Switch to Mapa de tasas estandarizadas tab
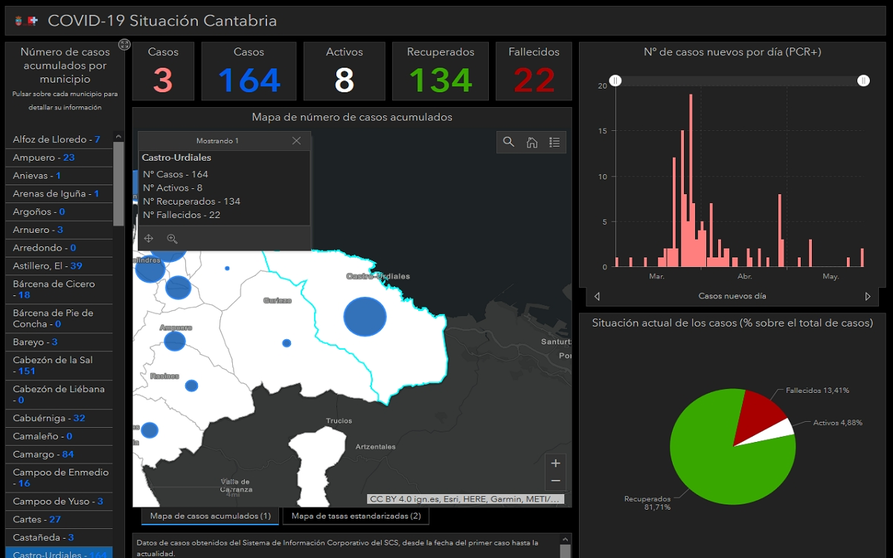 coord(356,516)
